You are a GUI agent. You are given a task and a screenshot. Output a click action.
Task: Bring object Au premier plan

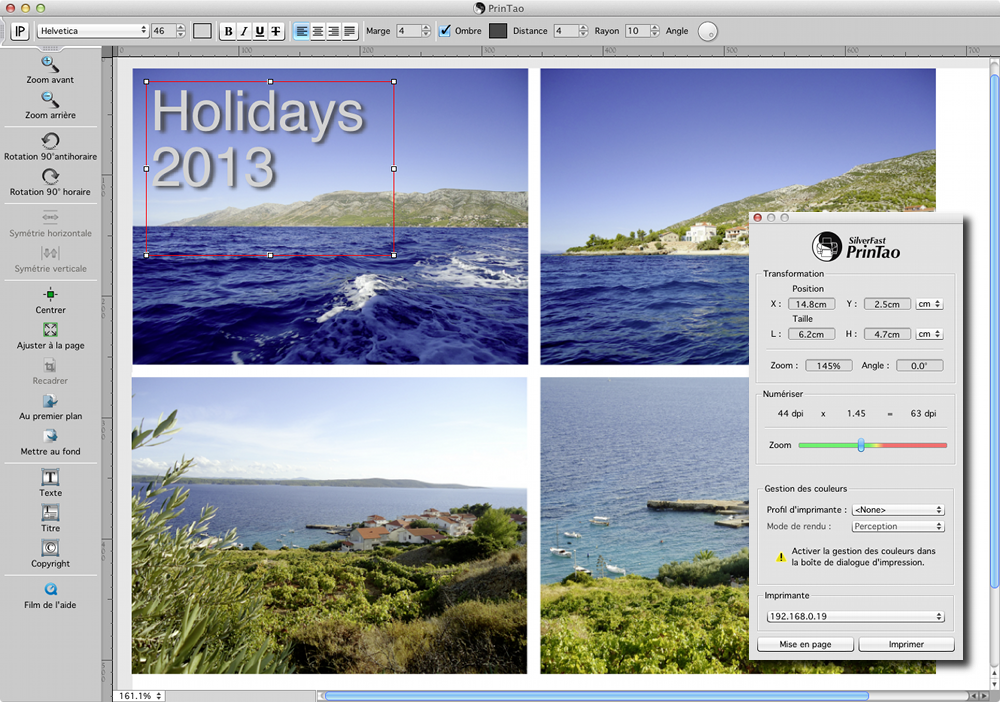point(50,401)
